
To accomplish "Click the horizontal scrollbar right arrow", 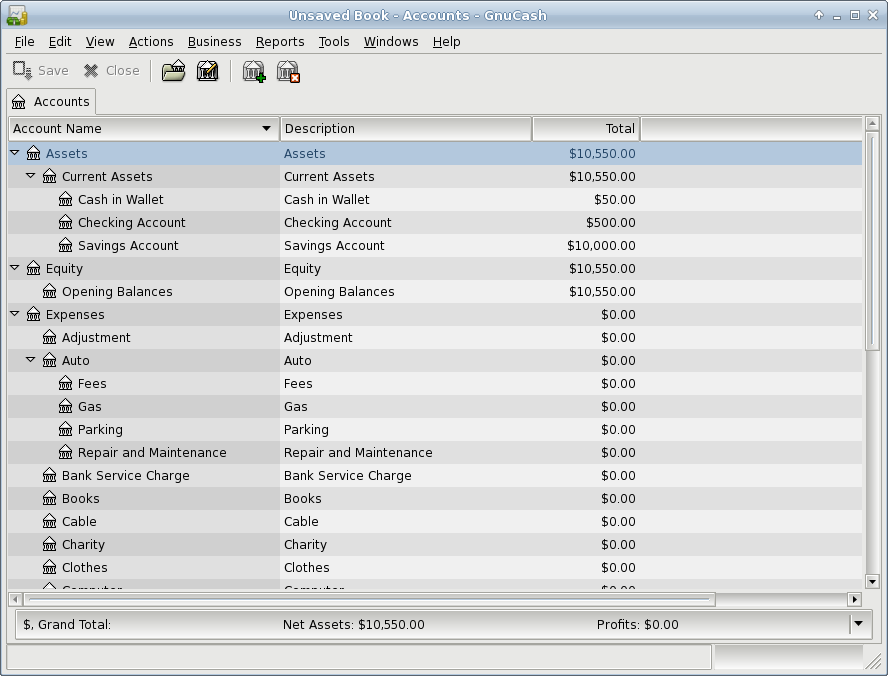I will pos(855,599).
